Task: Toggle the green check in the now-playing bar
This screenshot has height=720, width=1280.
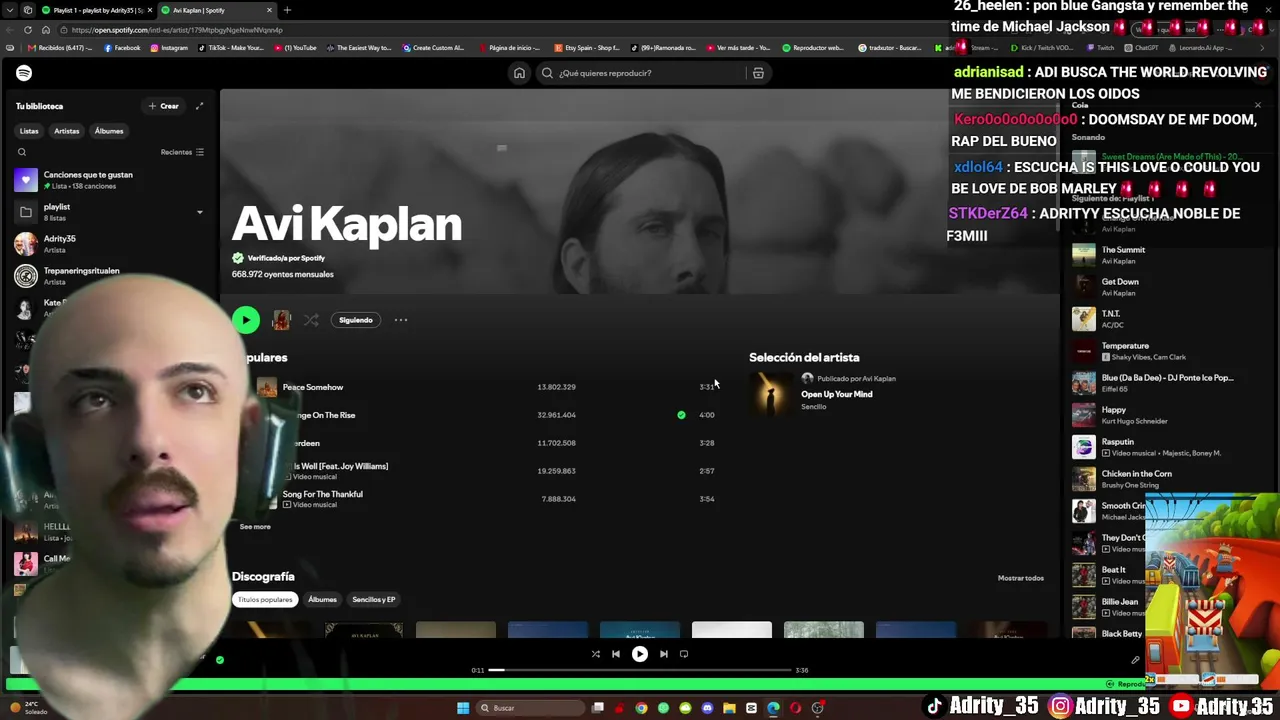Action: click(220, 660)
